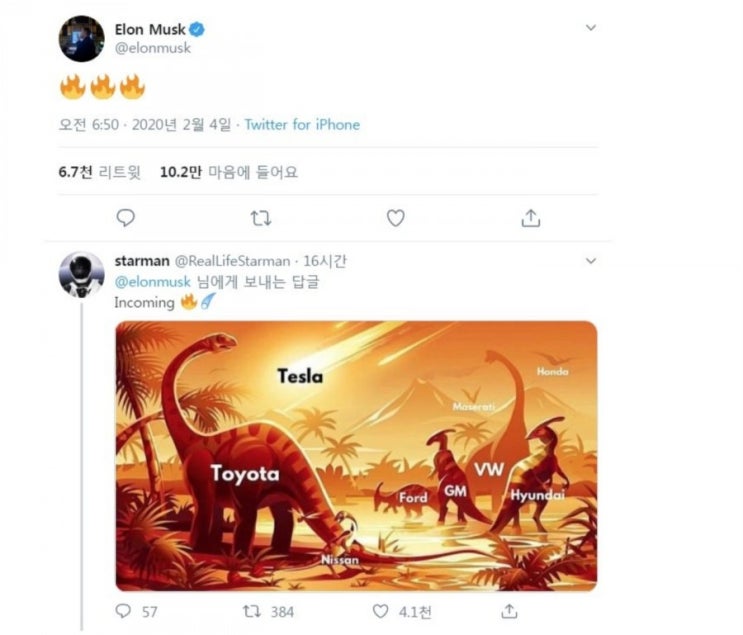
Task: Share starman's reply via upload icon
Action: point(509,611)
